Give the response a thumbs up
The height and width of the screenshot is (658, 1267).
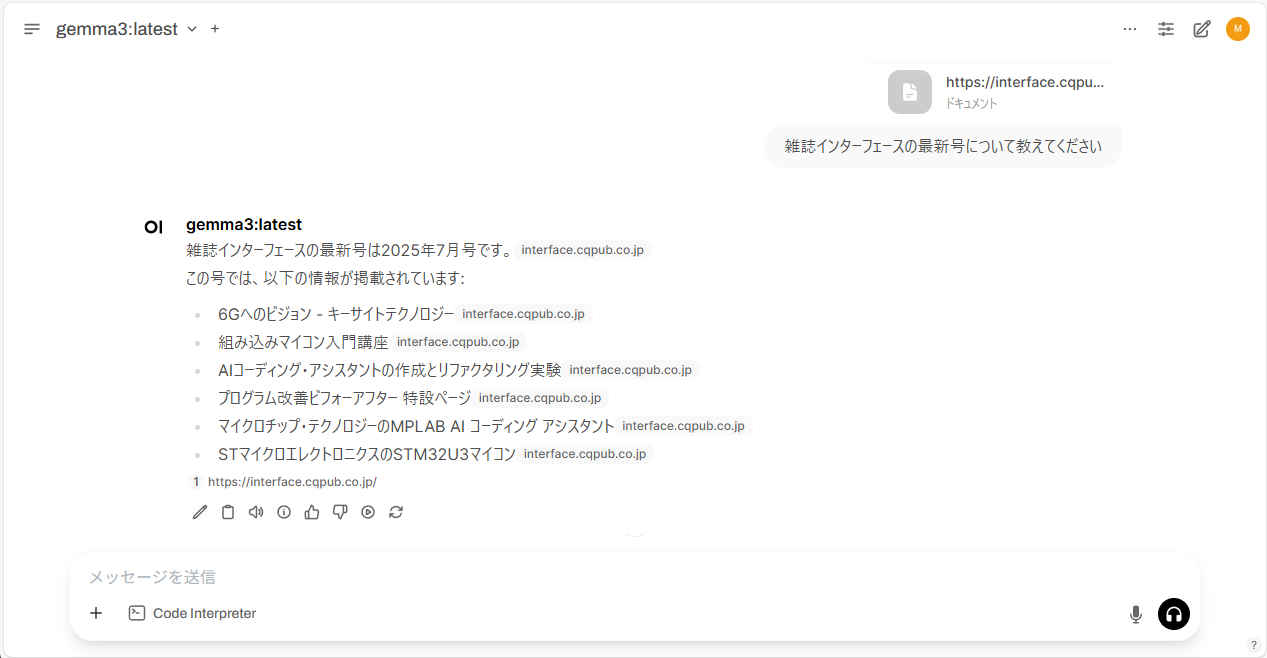point(312,512)
